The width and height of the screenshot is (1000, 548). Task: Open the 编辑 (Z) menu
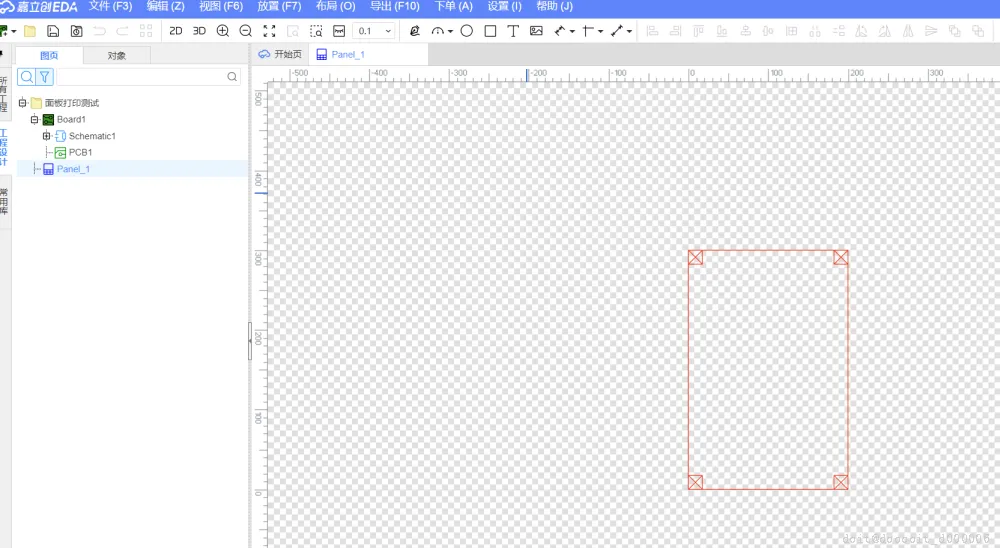pos(165,6)
